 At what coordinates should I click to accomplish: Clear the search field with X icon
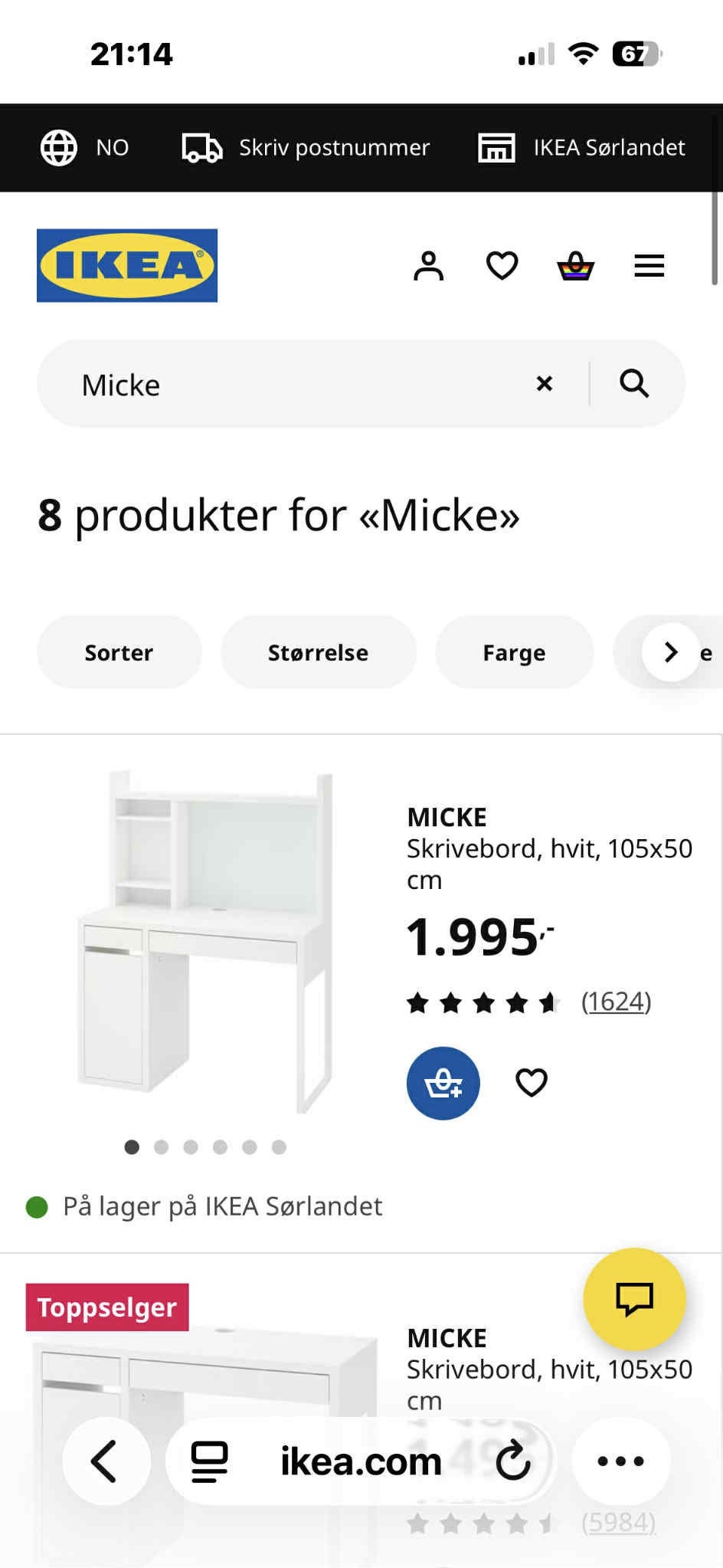(545, 383)
